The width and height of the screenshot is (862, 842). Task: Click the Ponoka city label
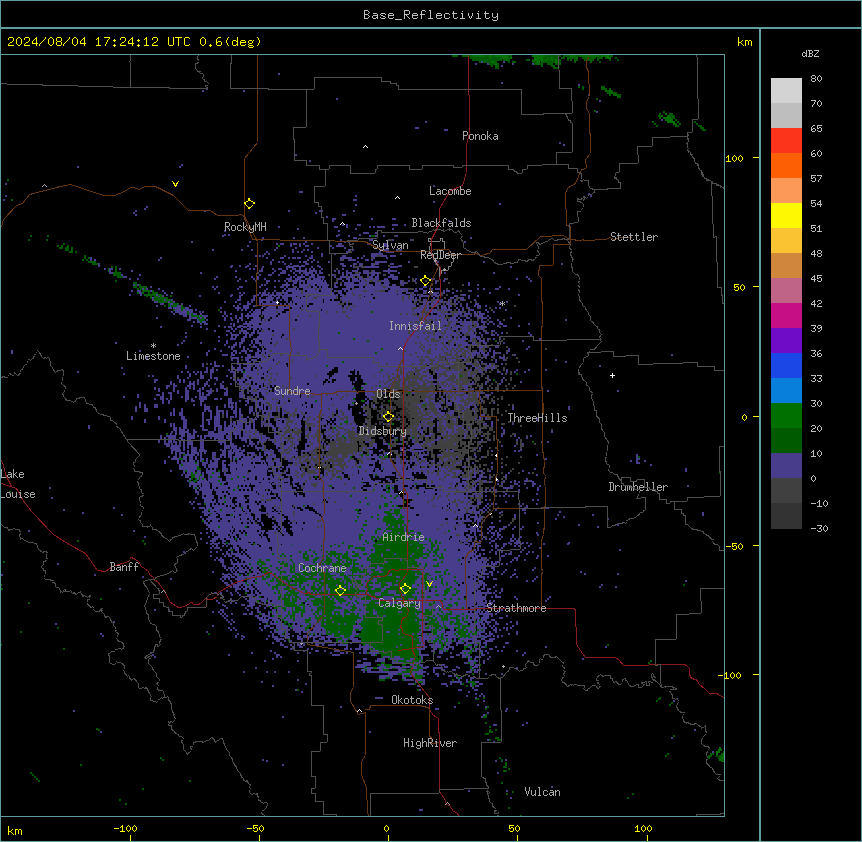(480, 136)
